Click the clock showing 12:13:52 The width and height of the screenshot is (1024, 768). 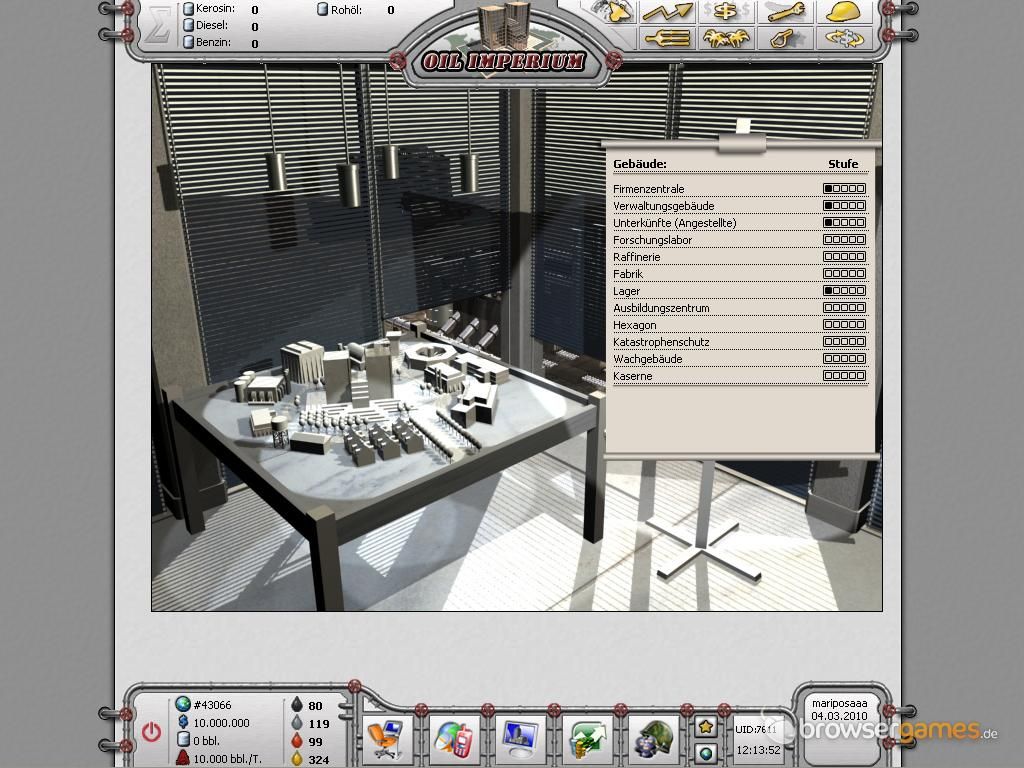tap(758, 750)
